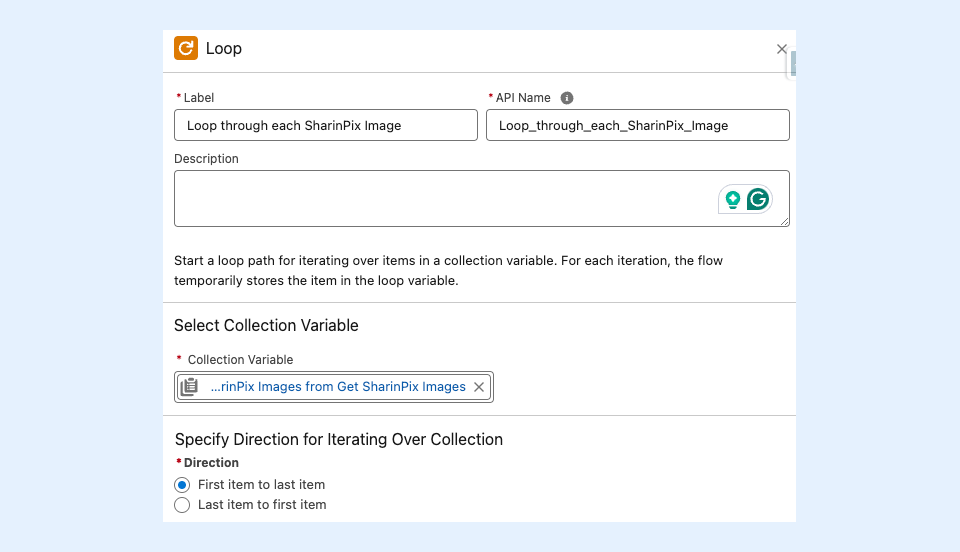The width and height of the screenshot is (960, 552).
Task: Click the 'Loop' dialog title text
Action: pyautogui.click(x=224, y=48)
